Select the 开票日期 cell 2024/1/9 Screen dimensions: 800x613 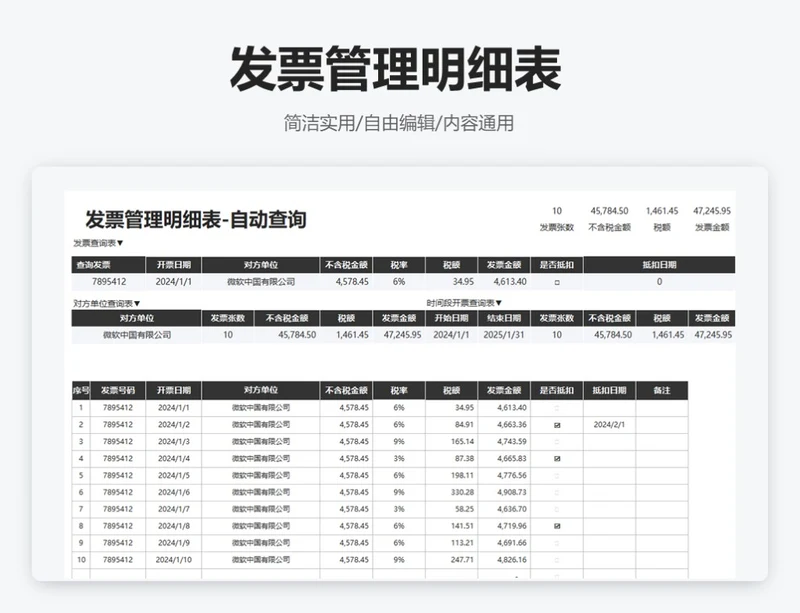[173, 543]
